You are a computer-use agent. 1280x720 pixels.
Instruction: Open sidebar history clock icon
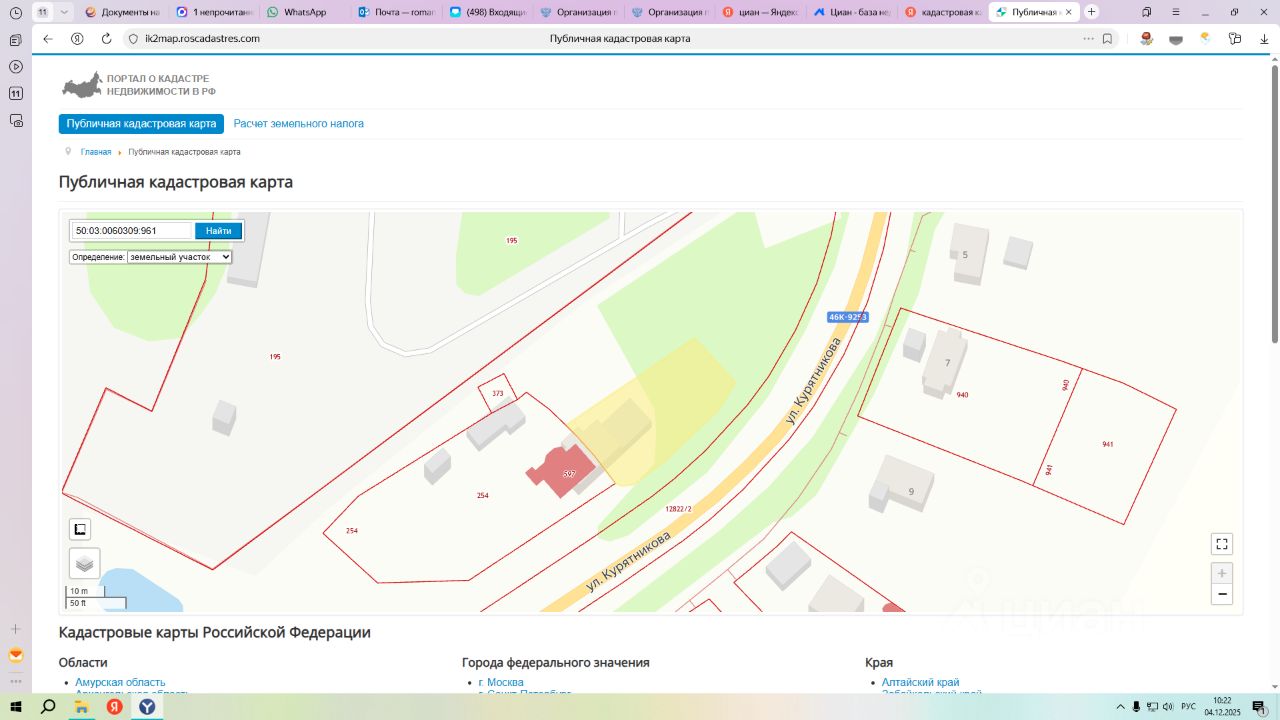[x=15, y=13]
